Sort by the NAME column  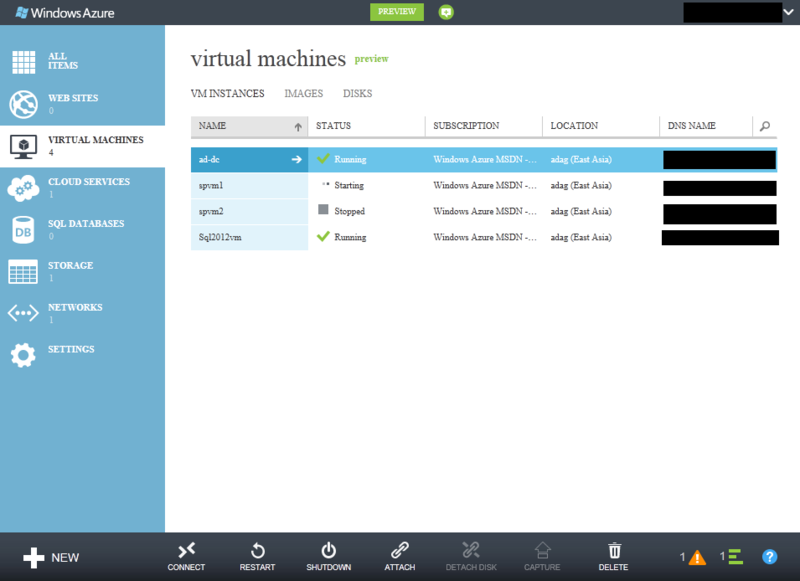(x=249, y=126)
